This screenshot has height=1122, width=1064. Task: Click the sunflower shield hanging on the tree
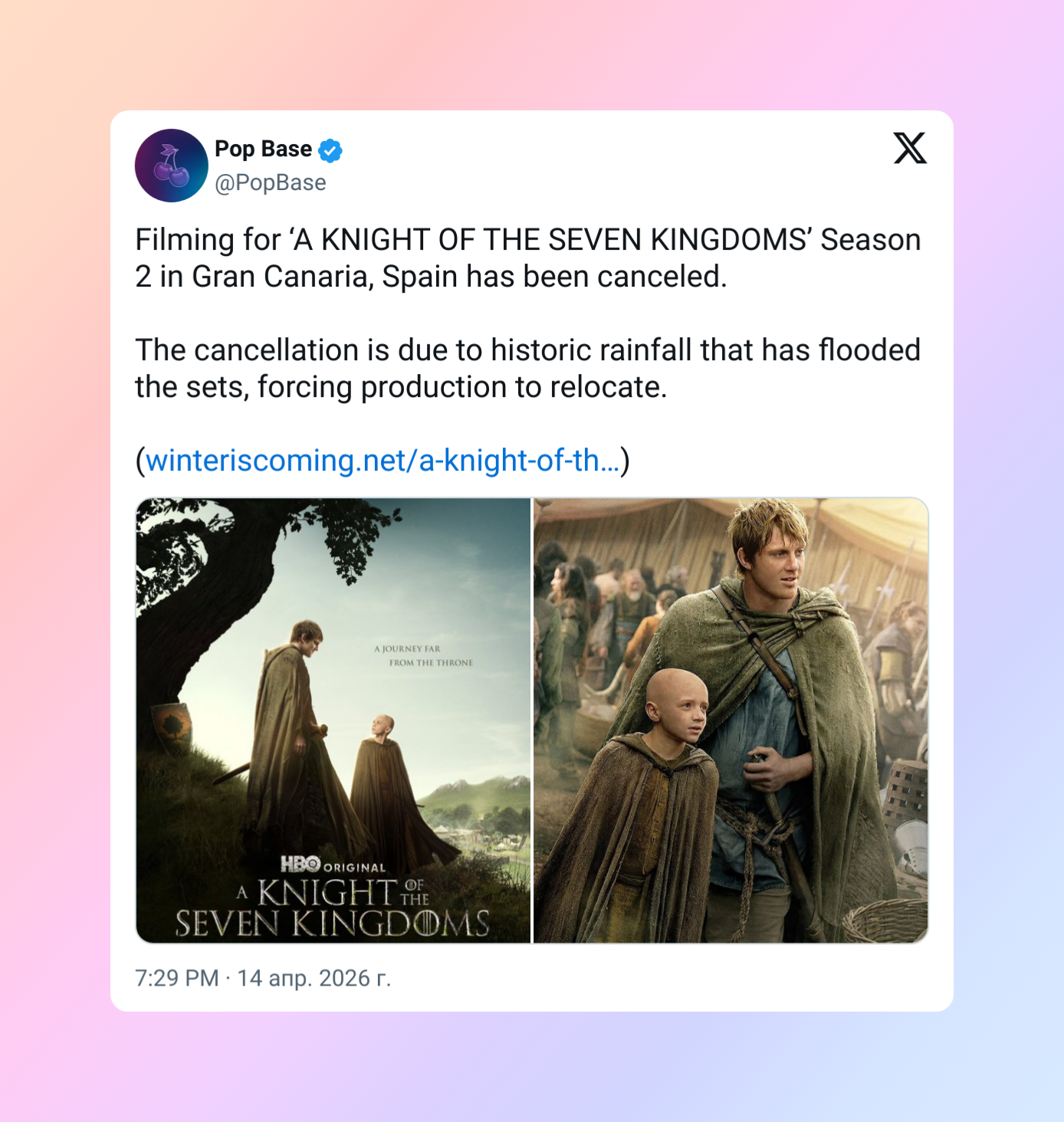[172, 724]
